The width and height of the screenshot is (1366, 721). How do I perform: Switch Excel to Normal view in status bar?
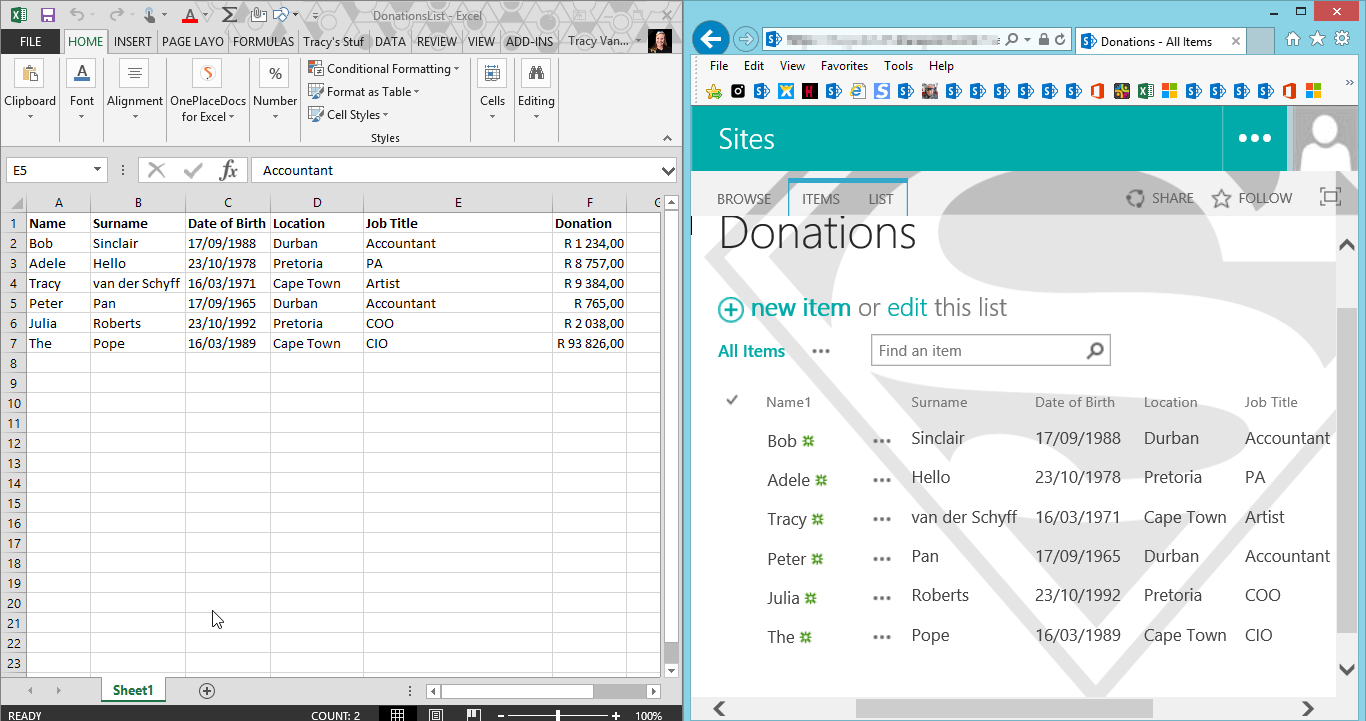coord(397,715)
